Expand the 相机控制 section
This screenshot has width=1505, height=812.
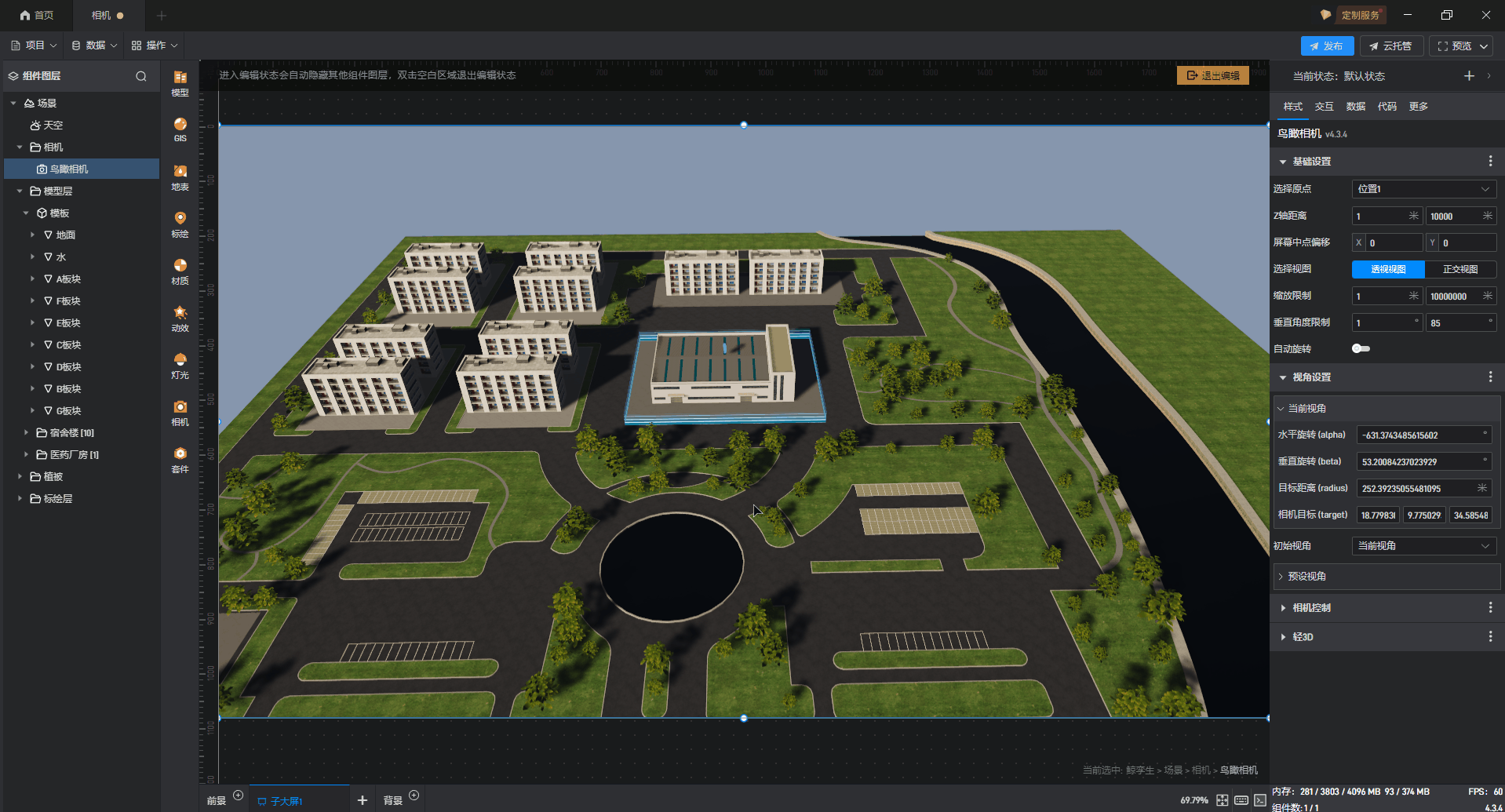(x=1311, y=608)
